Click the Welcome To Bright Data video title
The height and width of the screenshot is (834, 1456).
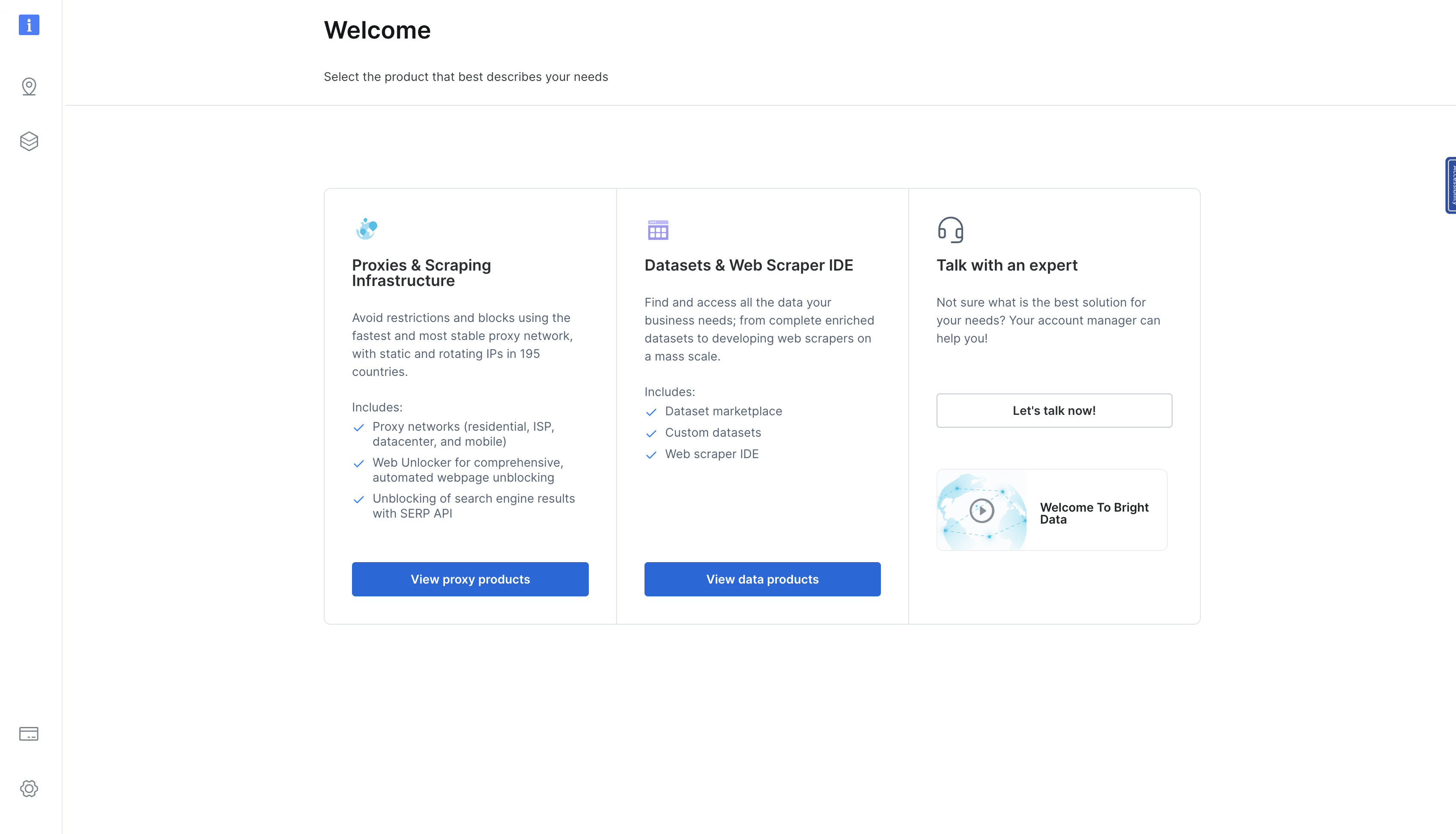click(1094, 513)
